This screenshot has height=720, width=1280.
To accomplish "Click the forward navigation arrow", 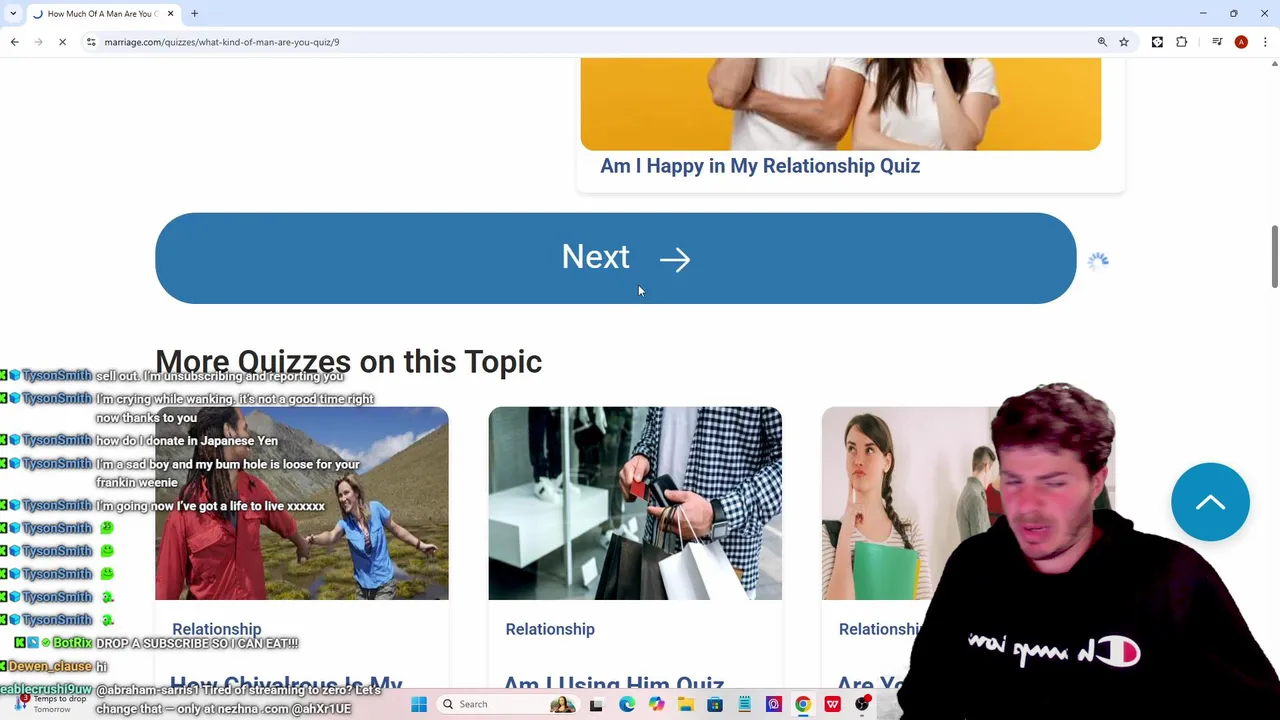I will (38, 42).
